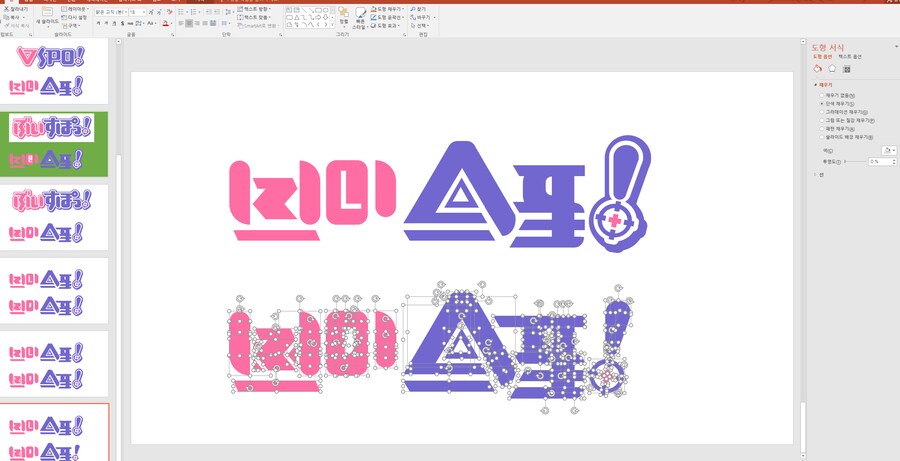The image size is (900, 461).
Task: Open the line spacing dropdown
Action: point(228,12)
